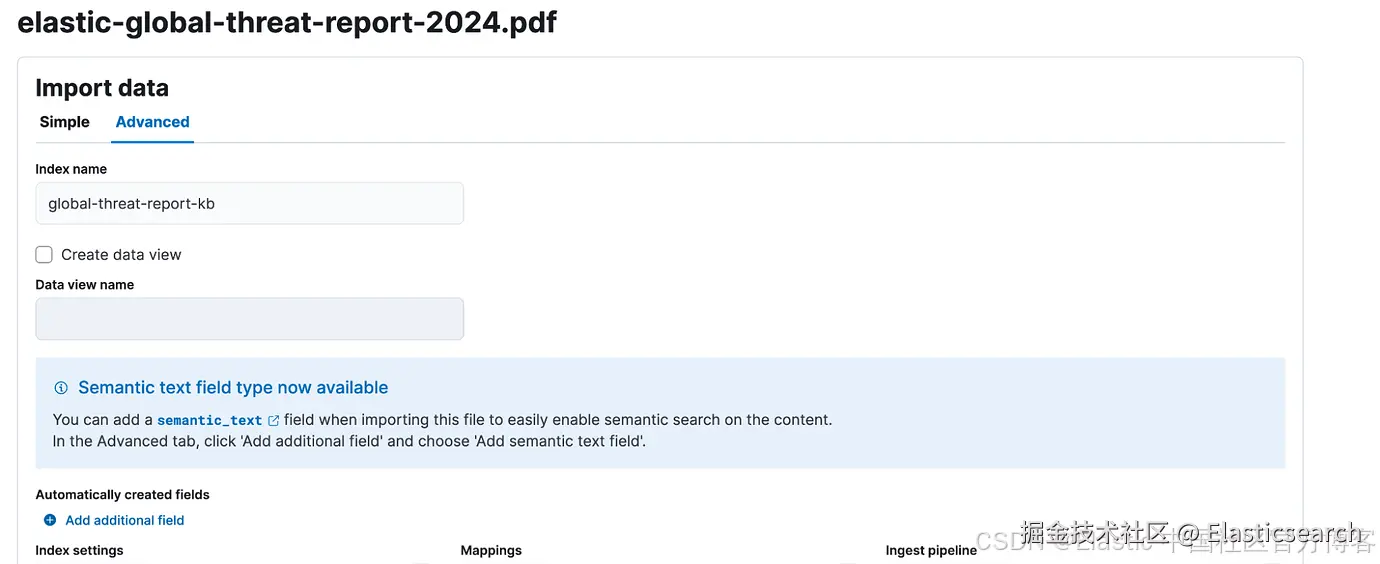
Task: Click the 'Add additional field' link text
Action: pos(125,520)
